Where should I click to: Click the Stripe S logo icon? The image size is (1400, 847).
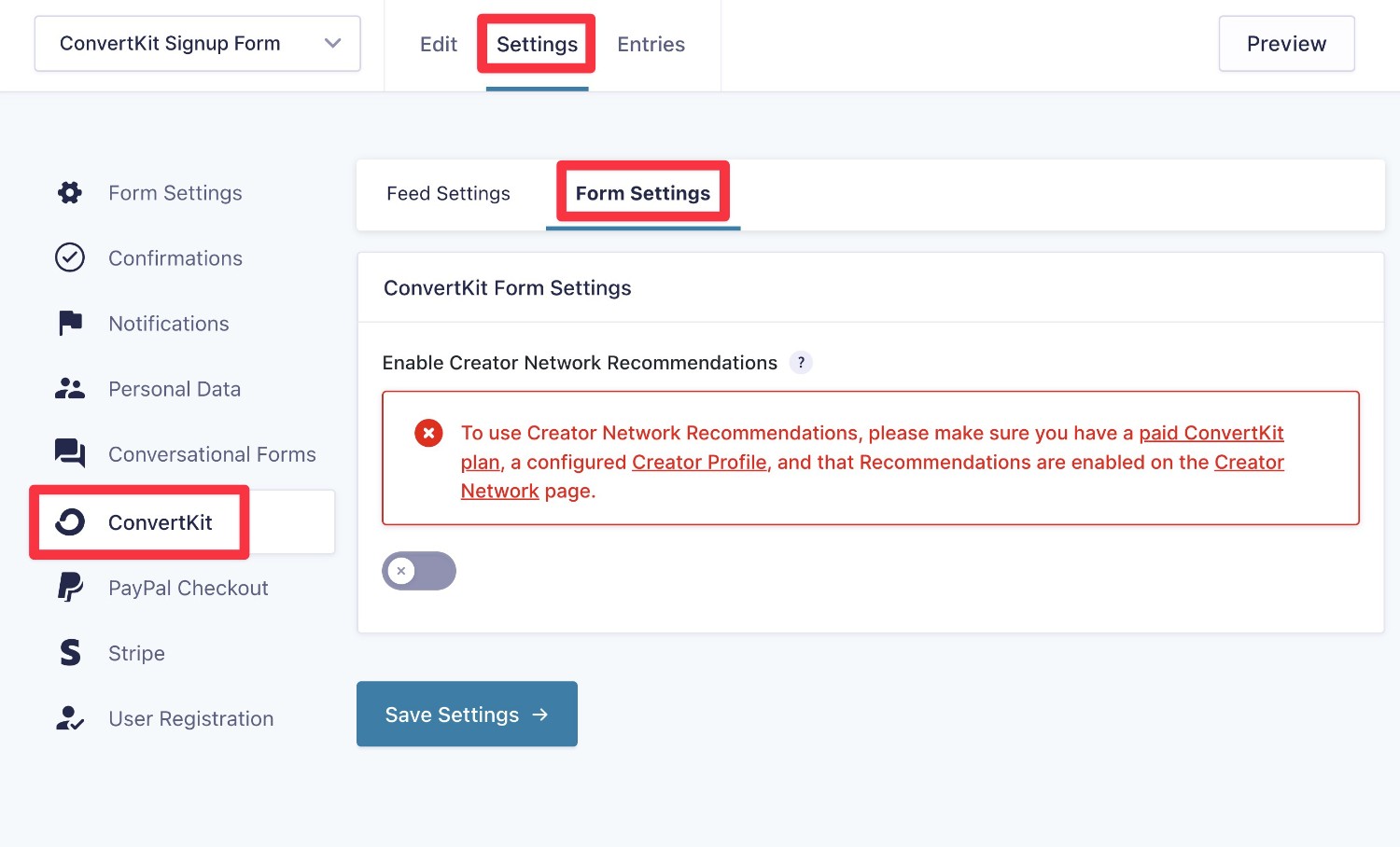coord(70,652)
